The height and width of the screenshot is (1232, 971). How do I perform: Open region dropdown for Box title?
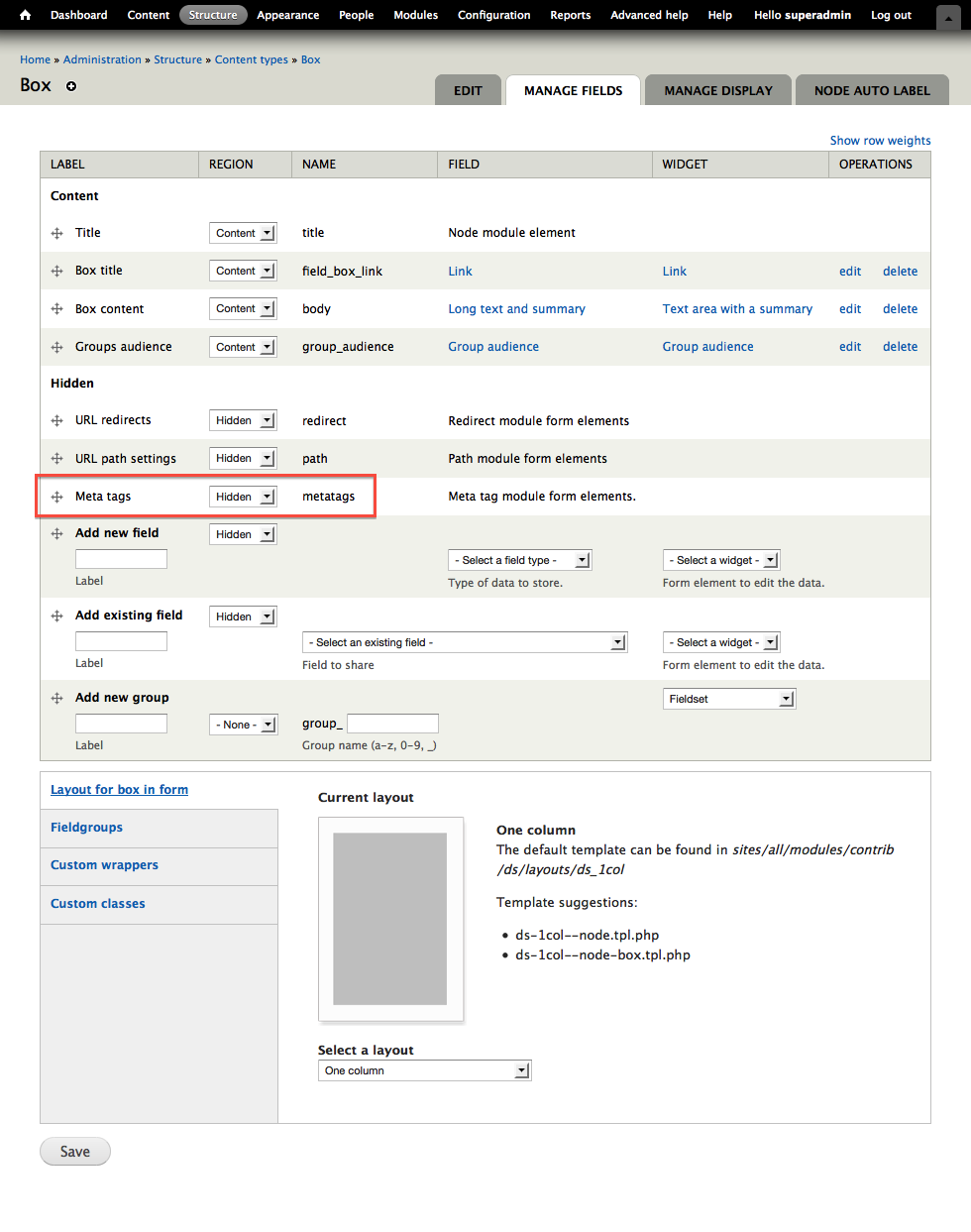pyautogui.click(x=243, y=271)
